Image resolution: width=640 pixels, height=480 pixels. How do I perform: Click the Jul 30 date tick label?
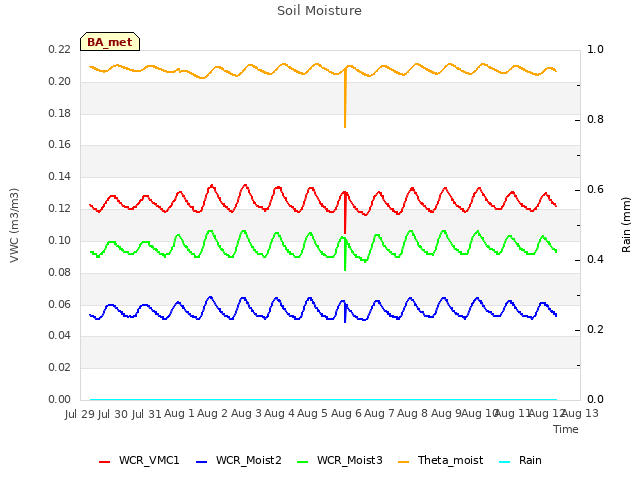[x=113, y=414]
